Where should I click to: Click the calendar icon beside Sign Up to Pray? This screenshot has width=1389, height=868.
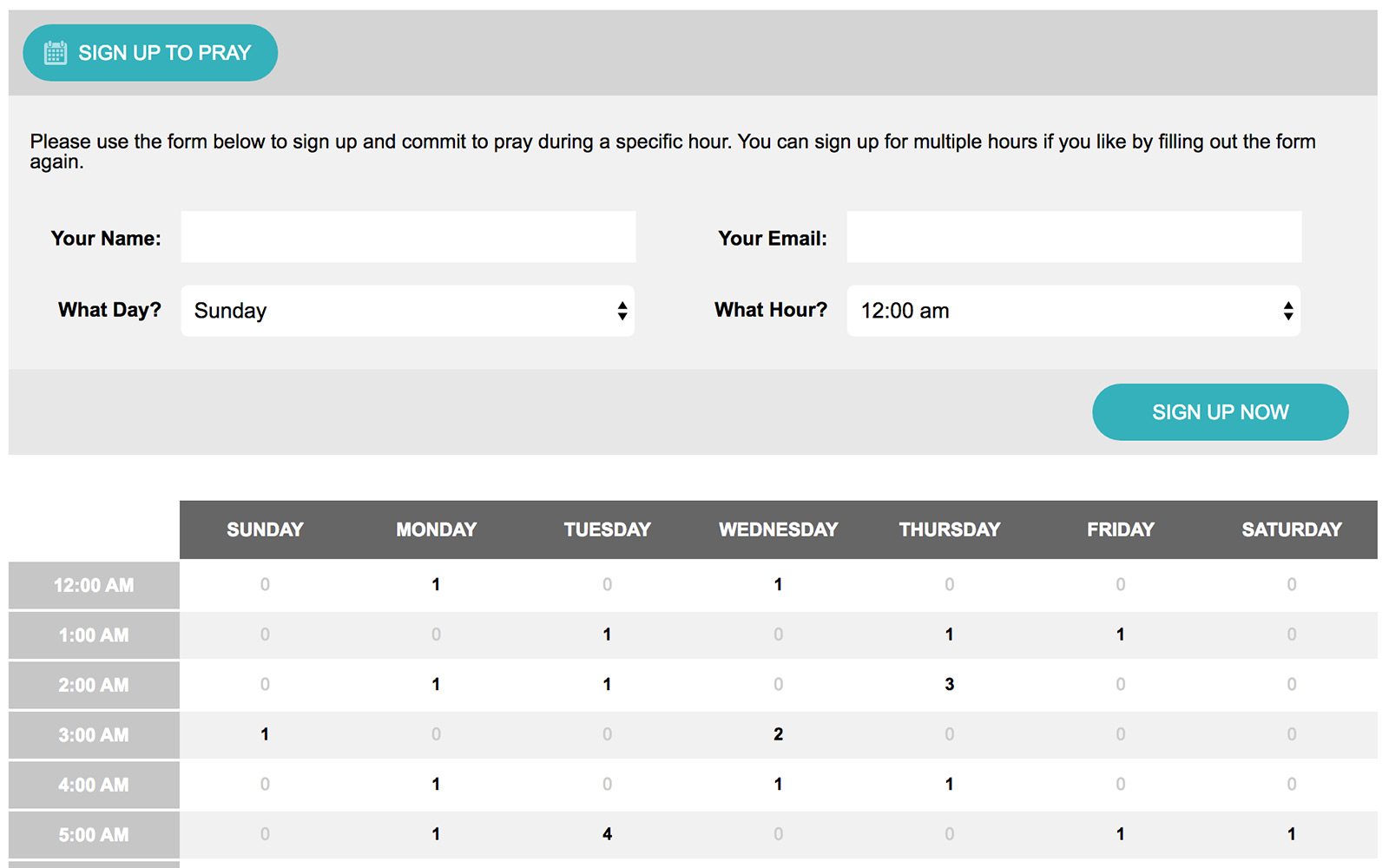pos(56,53)
